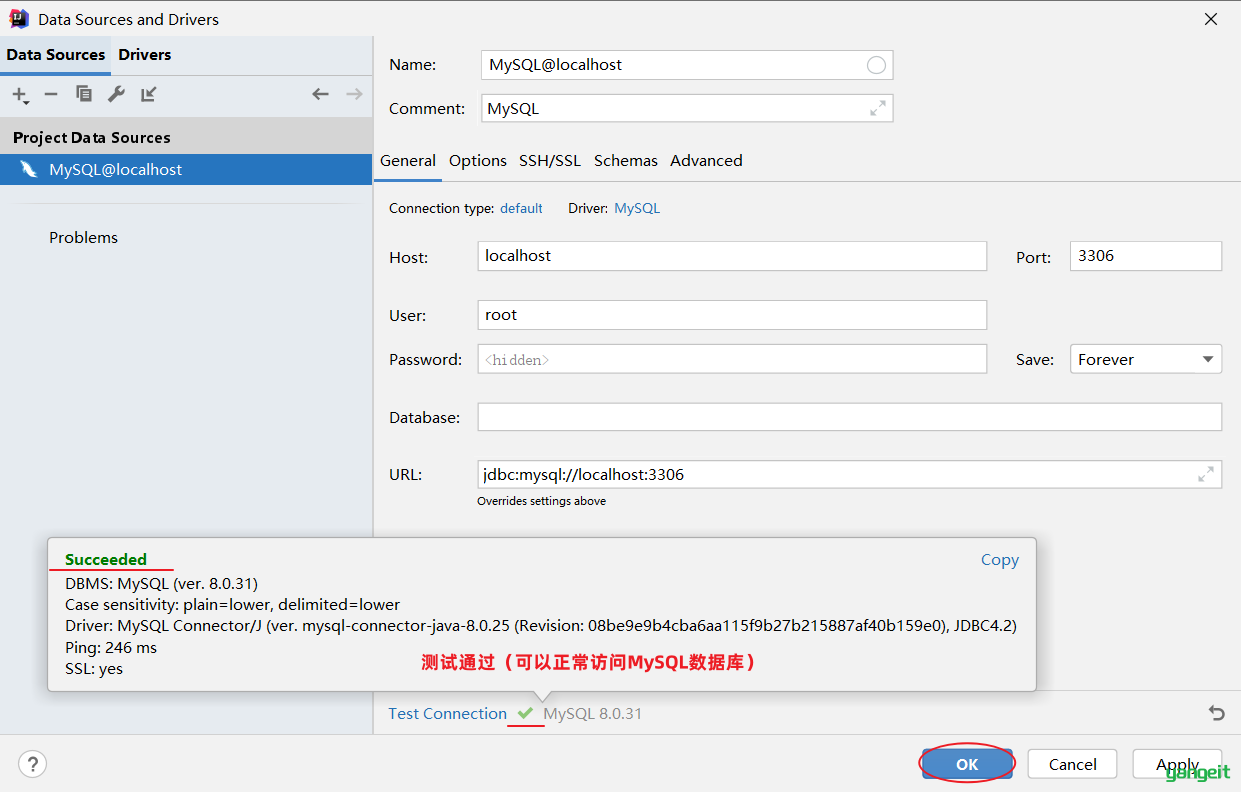Open the SSH/SSL tab
Screen dimensions: 1241x792
pos(550,161)
